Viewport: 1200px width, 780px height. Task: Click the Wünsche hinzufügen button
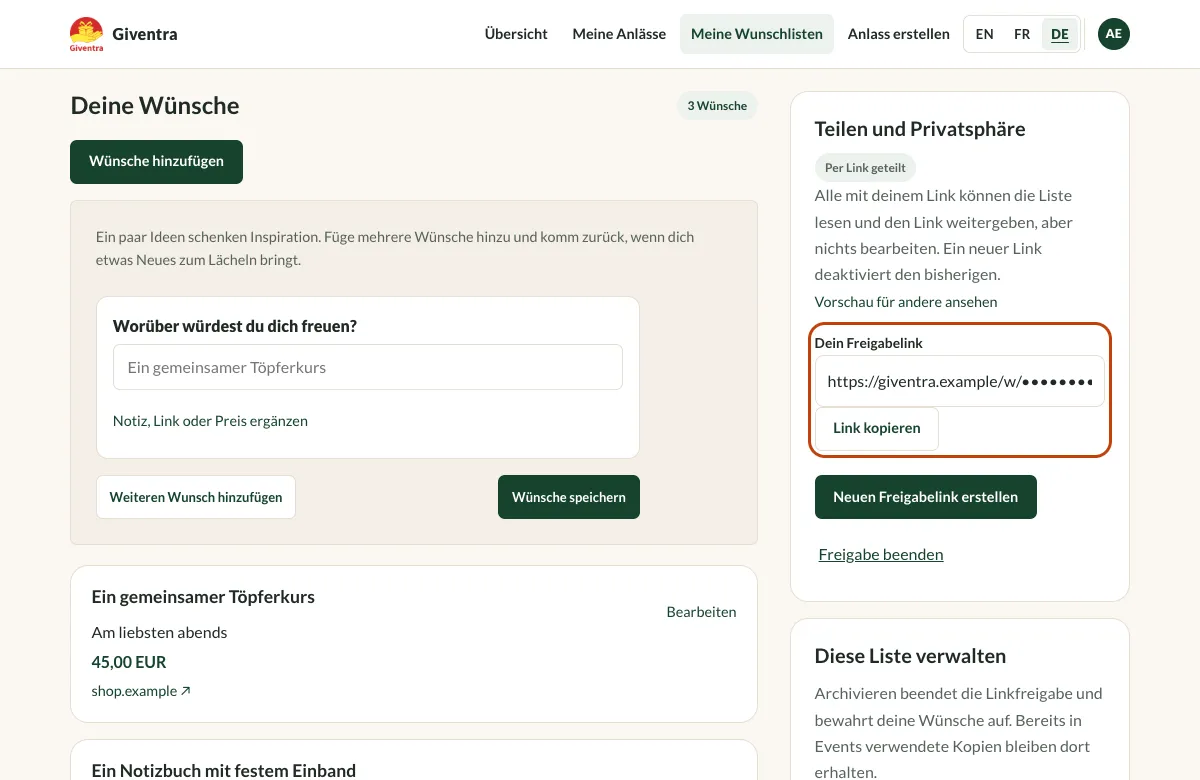coord(156,162)
